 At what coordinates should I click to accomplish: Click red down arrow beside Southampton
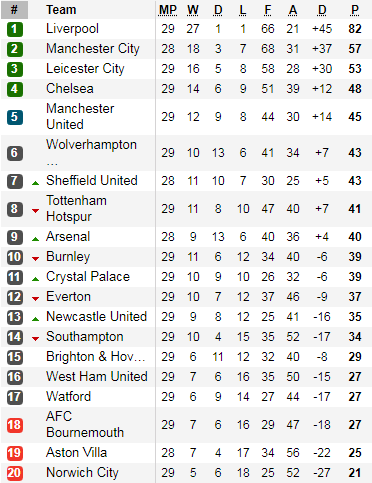pyautogui.click(x=35, y=339)
